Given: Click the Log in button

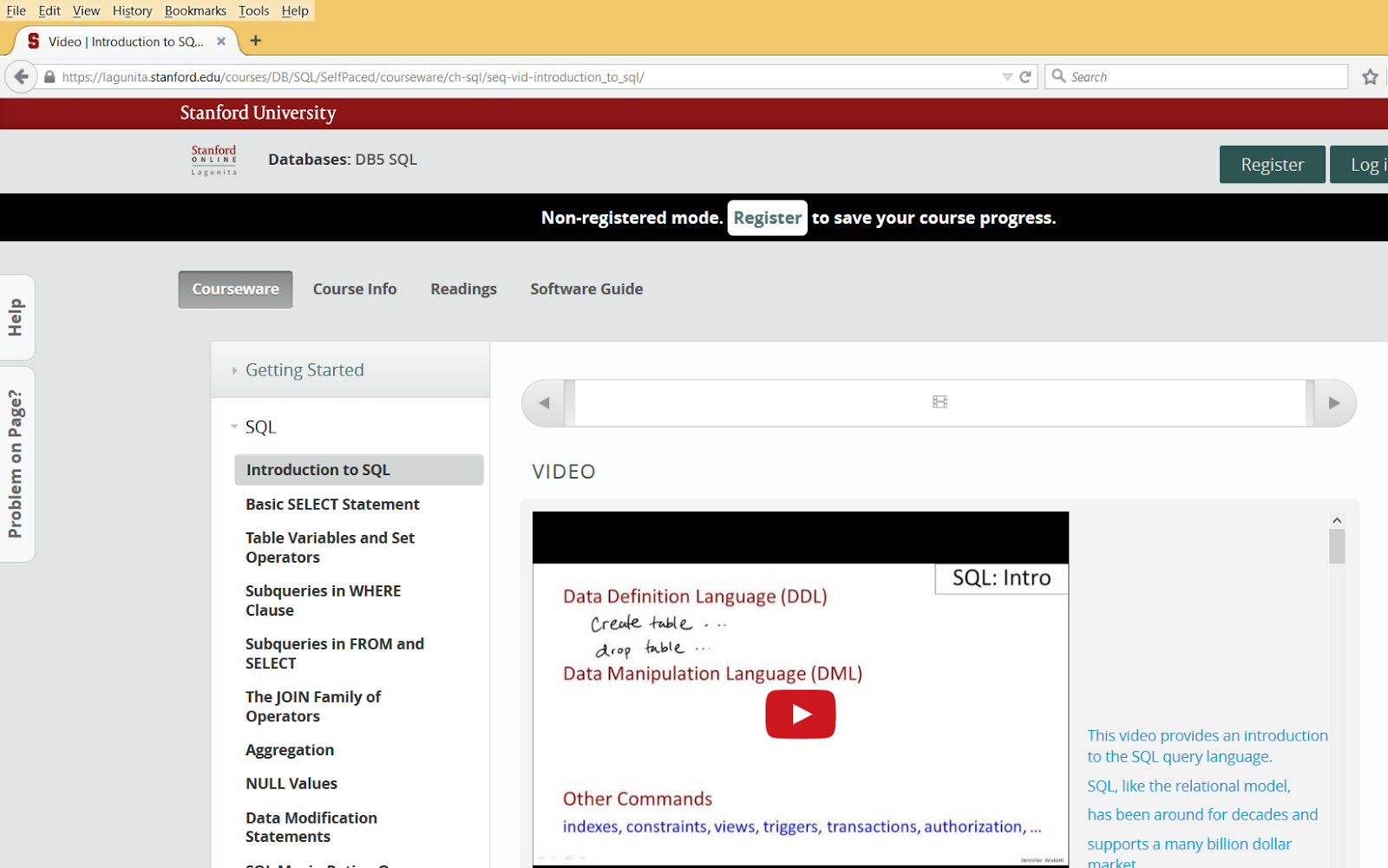Looking at the screenshot, I should click(x=1360, y=164).
